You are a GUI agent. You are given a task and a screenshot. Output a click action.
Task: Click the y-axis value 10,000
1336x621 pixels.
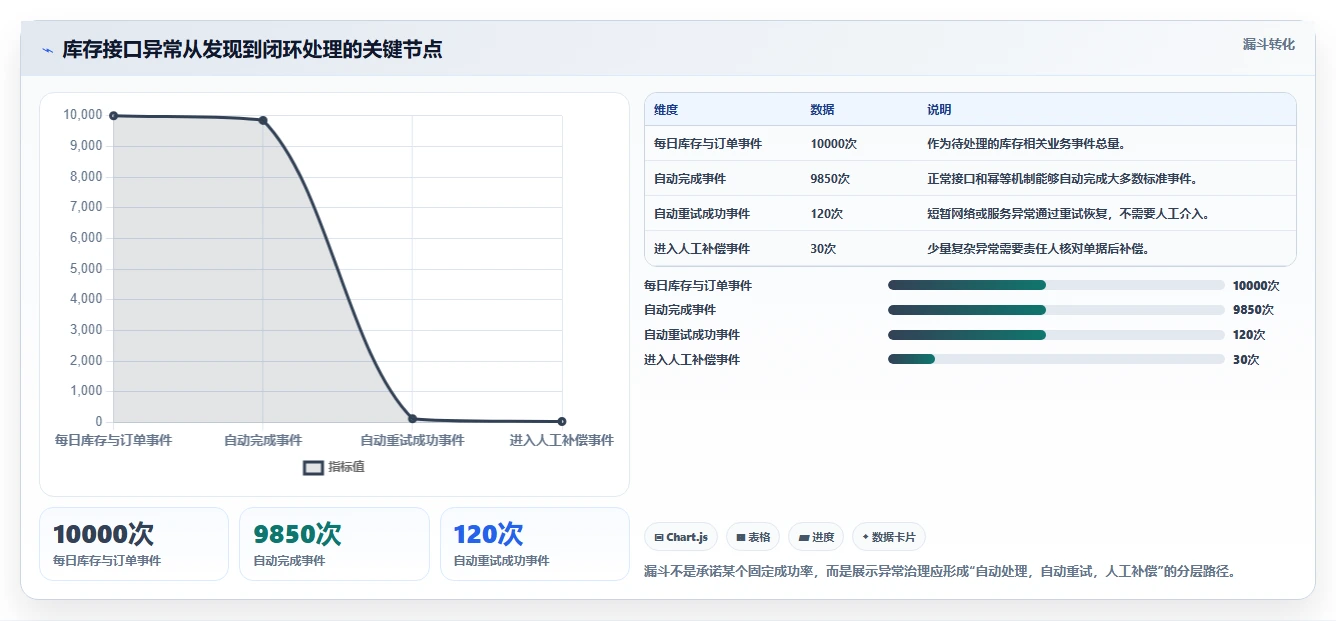pos(83,115)
